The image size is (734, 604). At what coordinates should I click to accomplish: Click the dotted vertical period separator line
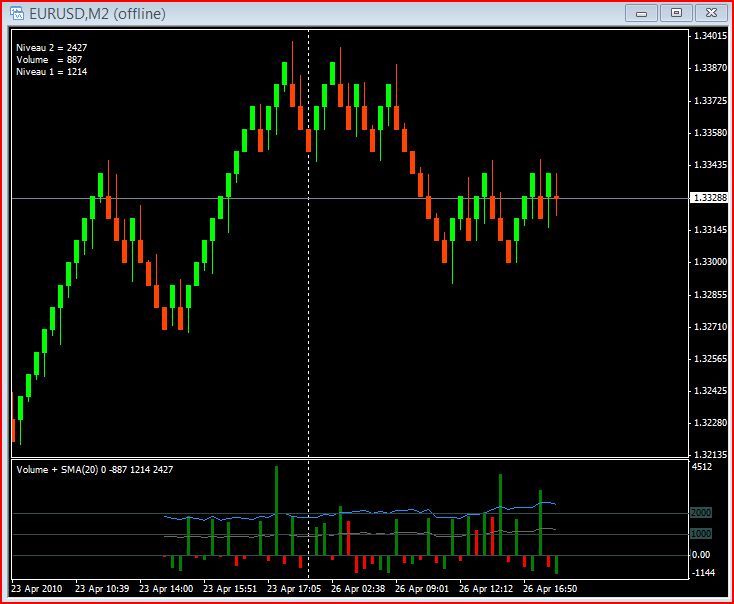pyautogui.click(x=308, y=304)
